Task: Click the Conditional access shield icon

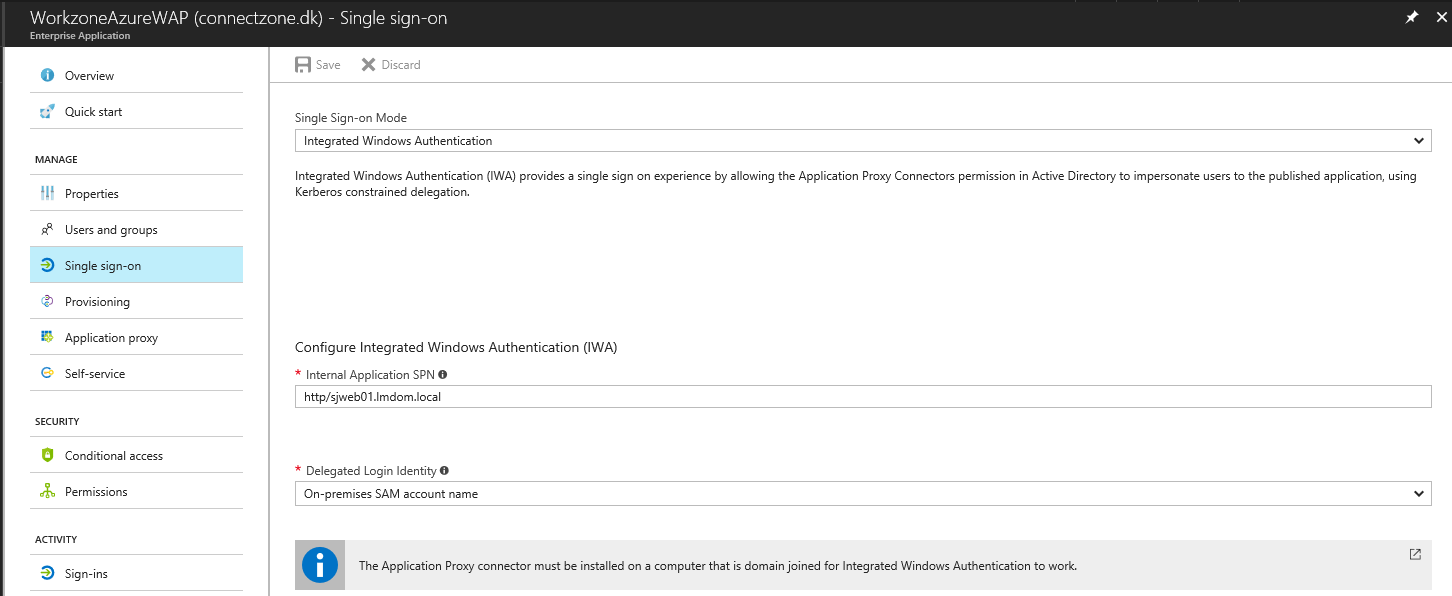Action: point(47,455)
